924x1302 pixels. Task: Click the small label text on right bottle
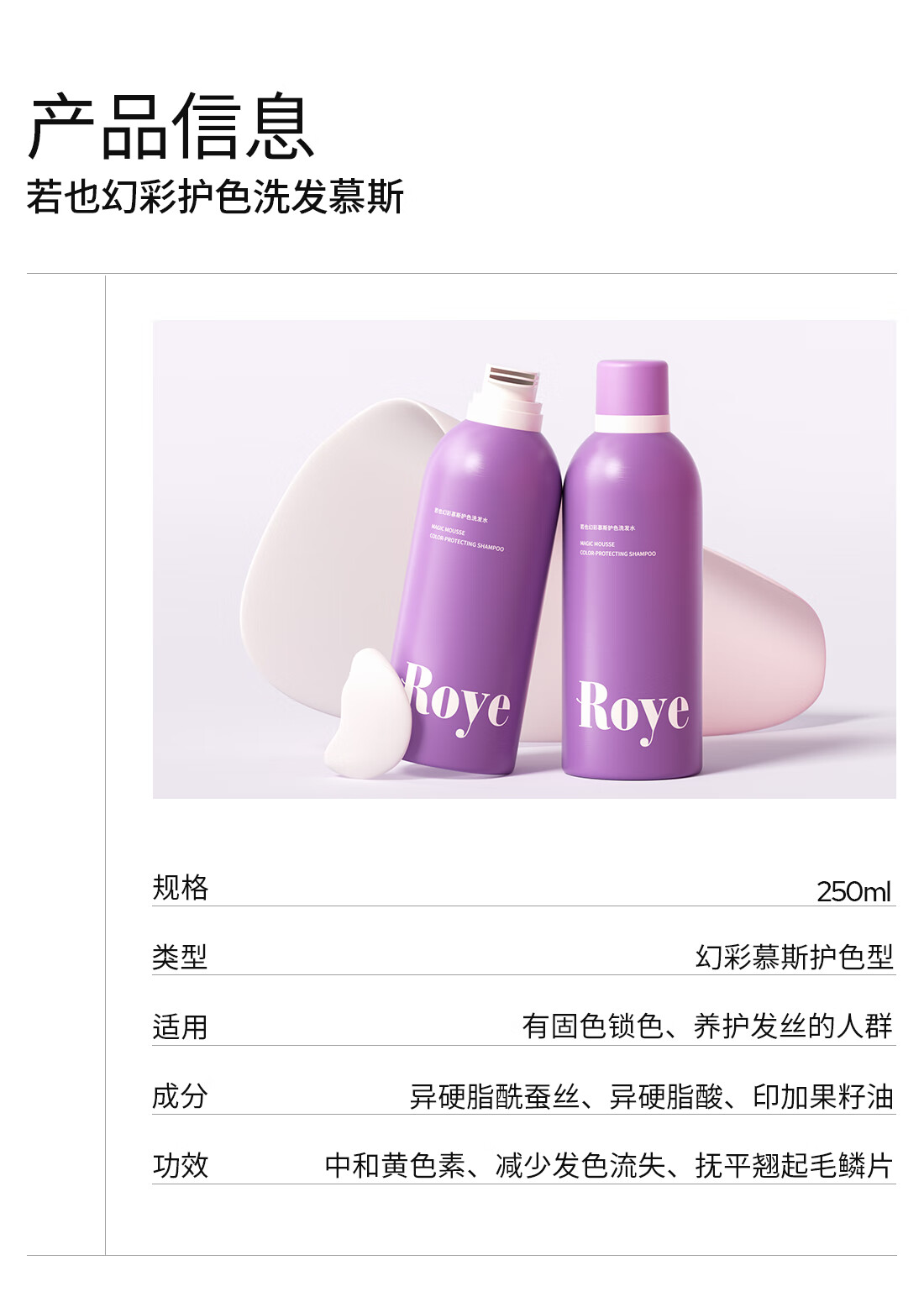click(x=617, y=541)
